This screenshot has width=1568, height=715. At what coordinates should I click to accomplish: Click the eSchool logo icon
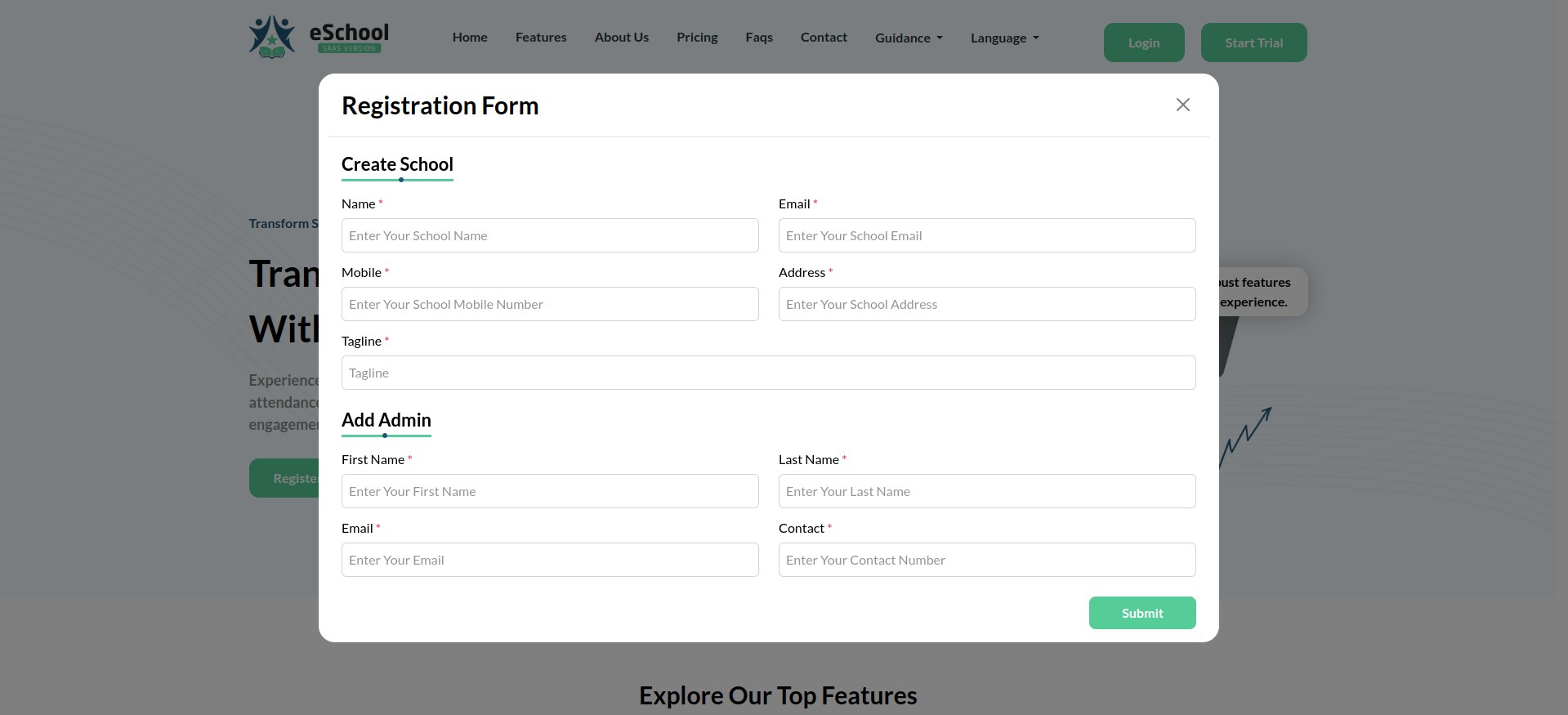(272, 38)
